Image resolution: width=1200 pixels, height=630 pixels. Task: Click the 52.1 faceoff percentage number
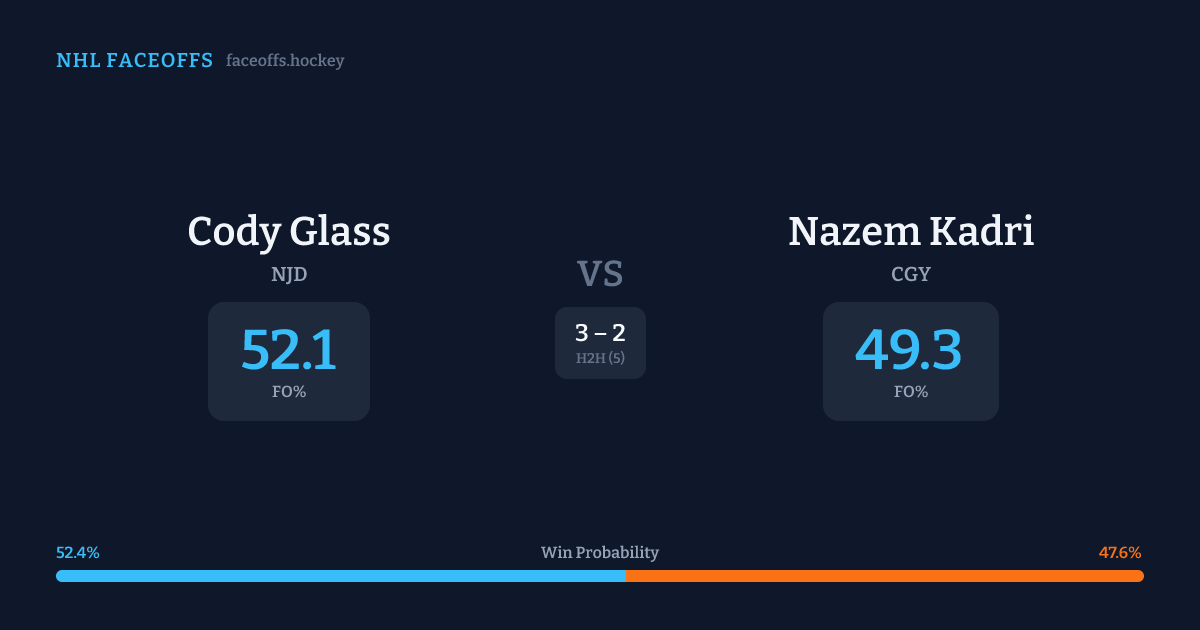(289, 350)
